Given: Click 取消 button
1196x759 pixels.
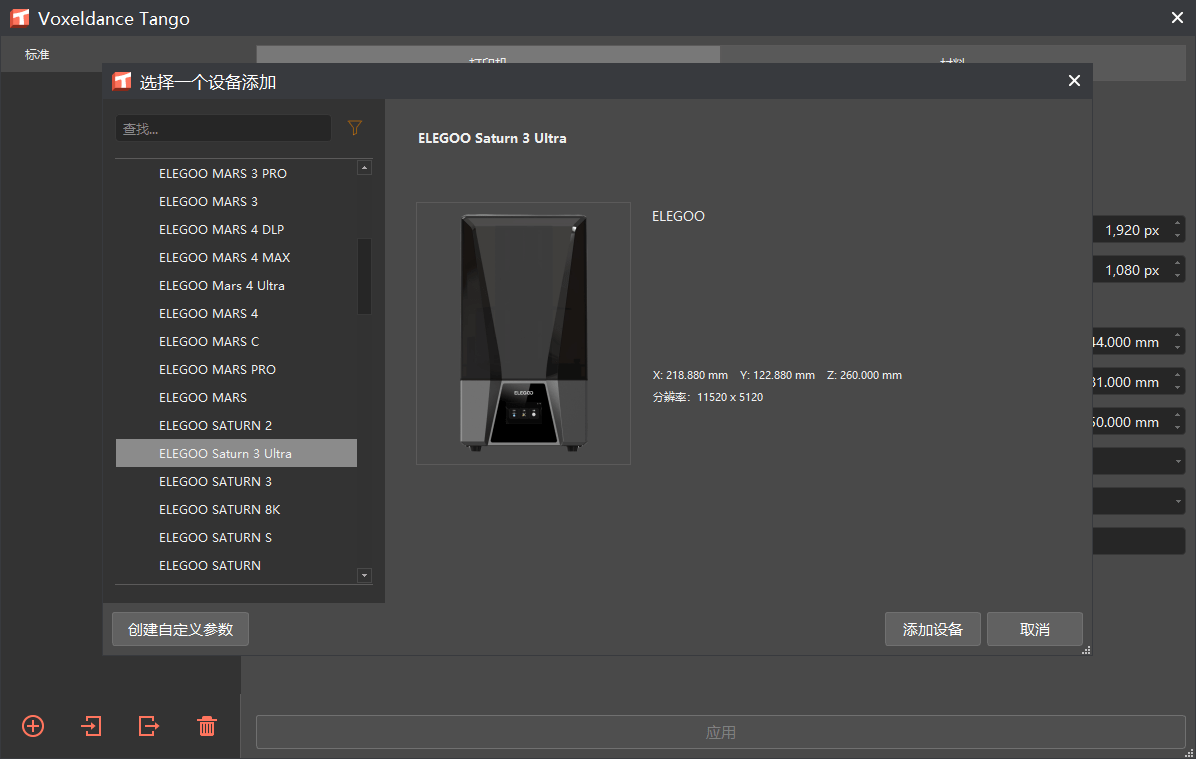Looking at the screenshot, I should [1035, 629].
